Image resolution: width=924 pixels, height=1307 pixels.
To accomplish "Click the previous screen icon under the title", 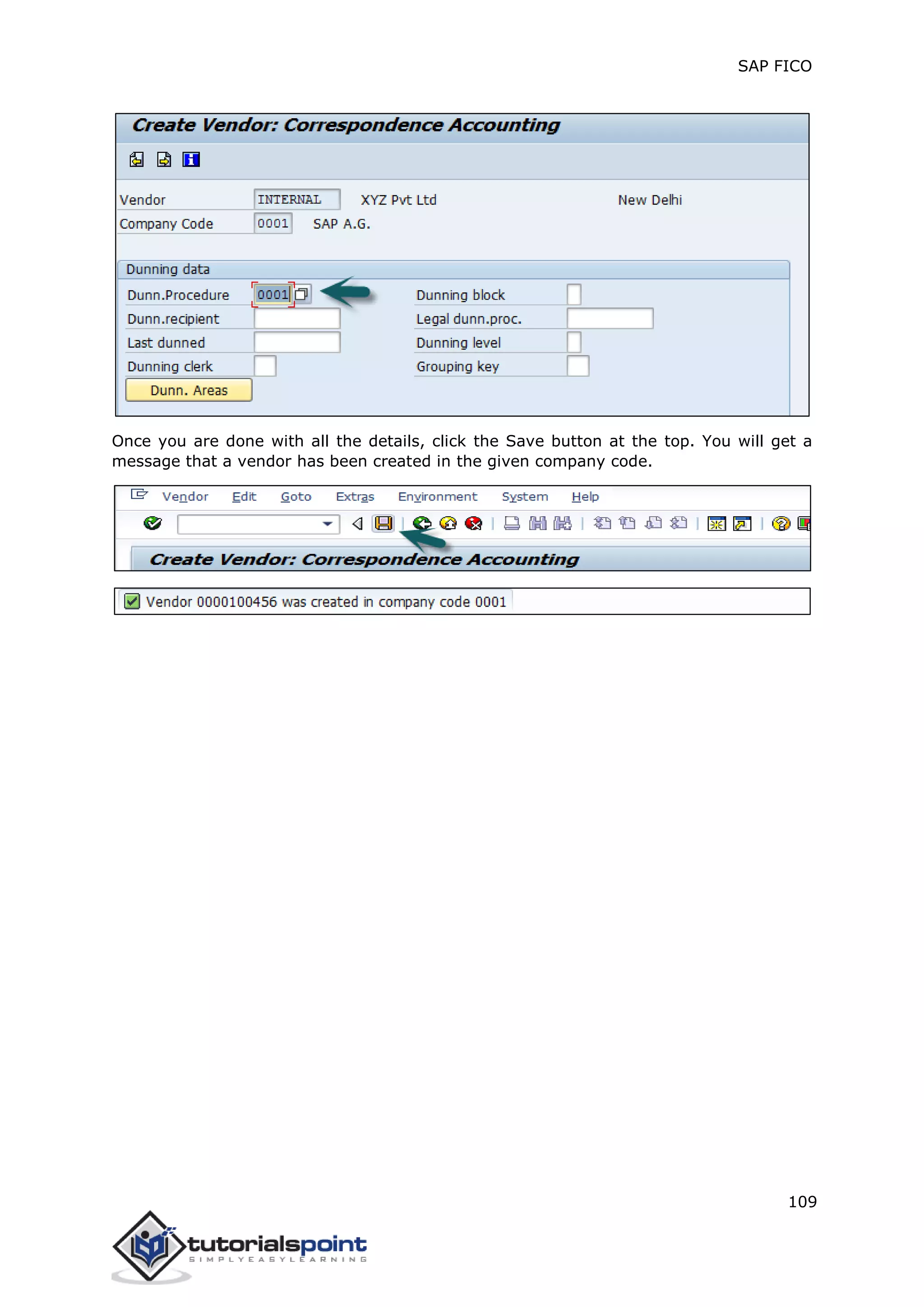I will tap(137, 160).
